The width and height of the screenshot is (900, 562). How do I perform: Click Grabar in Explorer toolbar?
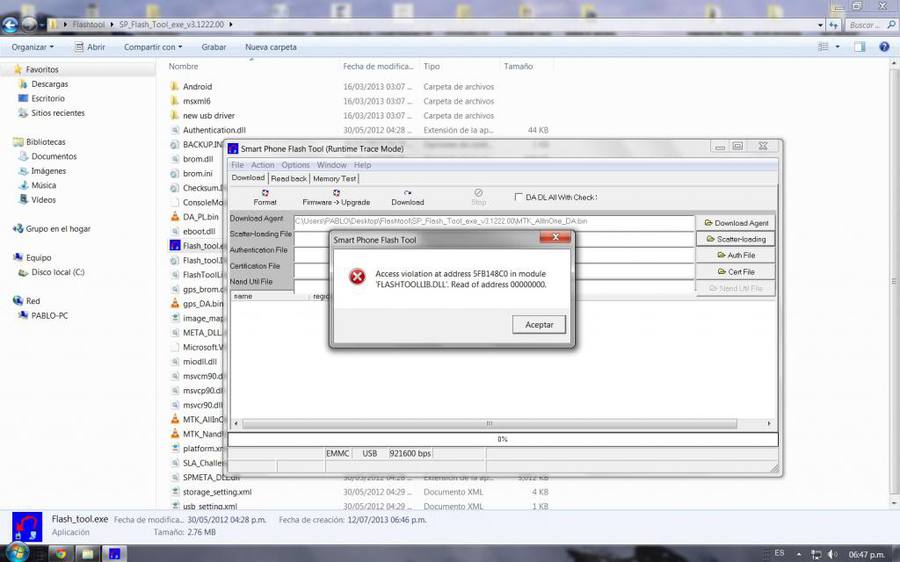[214, 47]
